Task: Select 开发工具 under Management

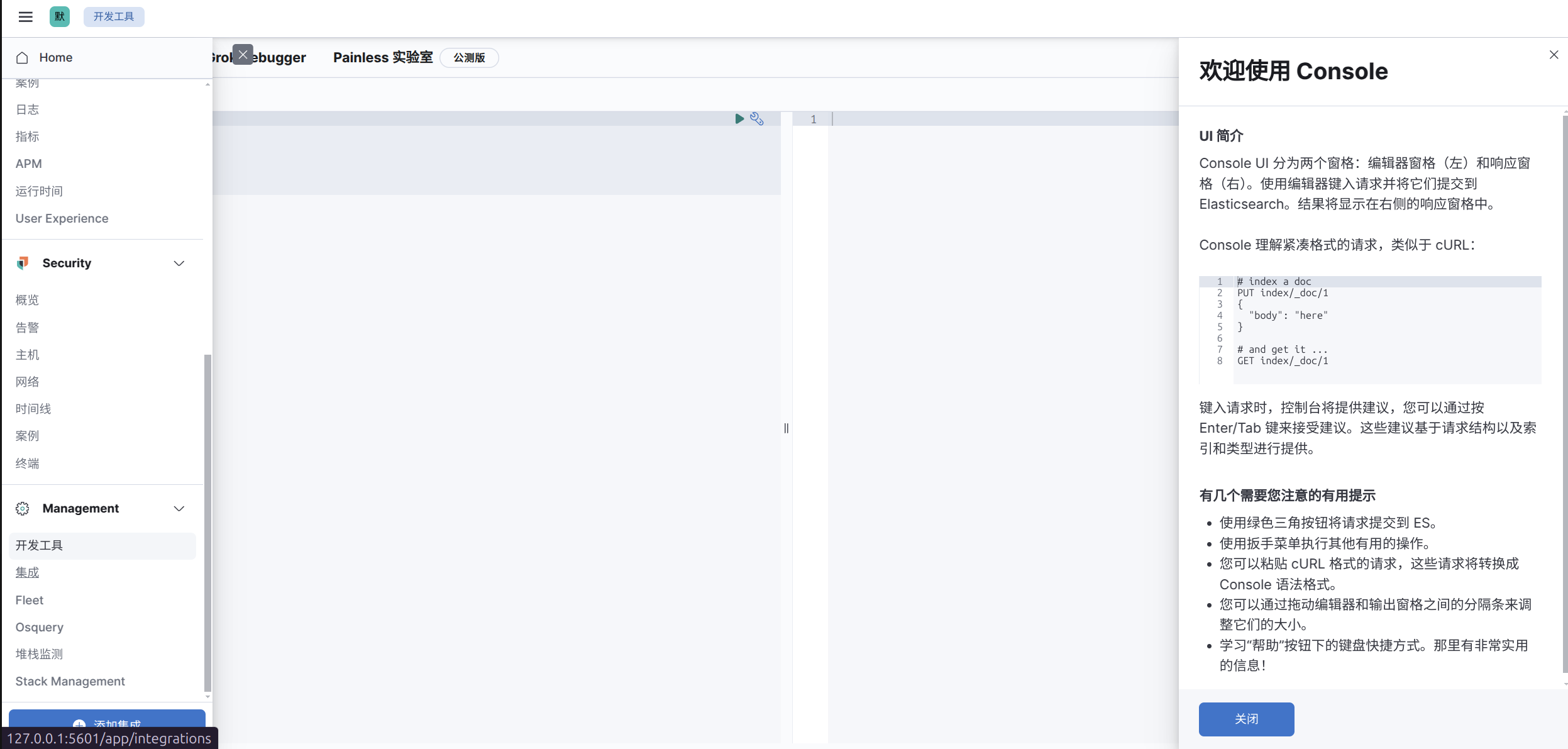Action: pyautogui.click(x=102, y=546)
